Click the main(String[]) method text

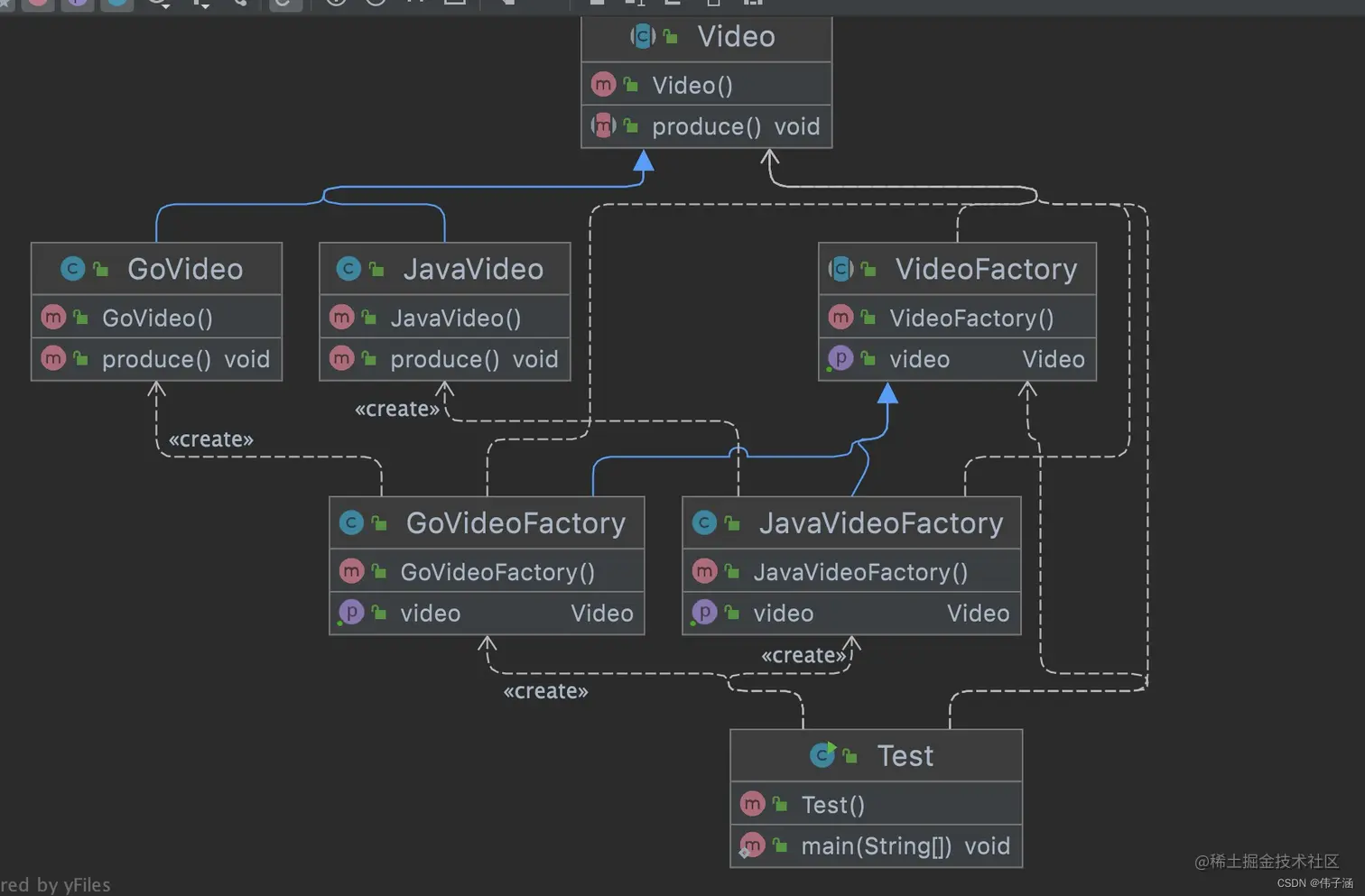(x=877, y=846)
